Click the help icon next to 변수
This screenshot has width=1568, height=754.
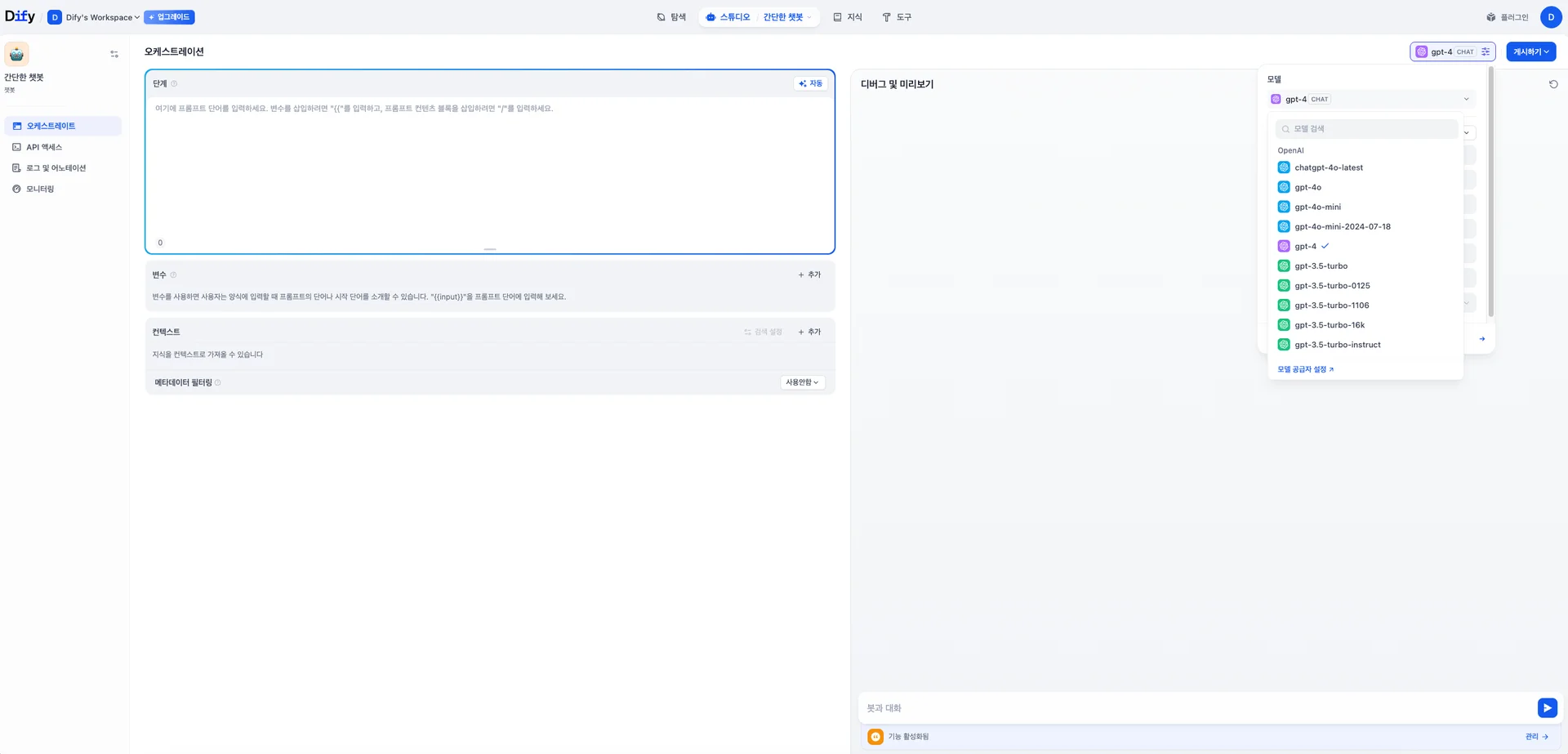tap(173, 275)
